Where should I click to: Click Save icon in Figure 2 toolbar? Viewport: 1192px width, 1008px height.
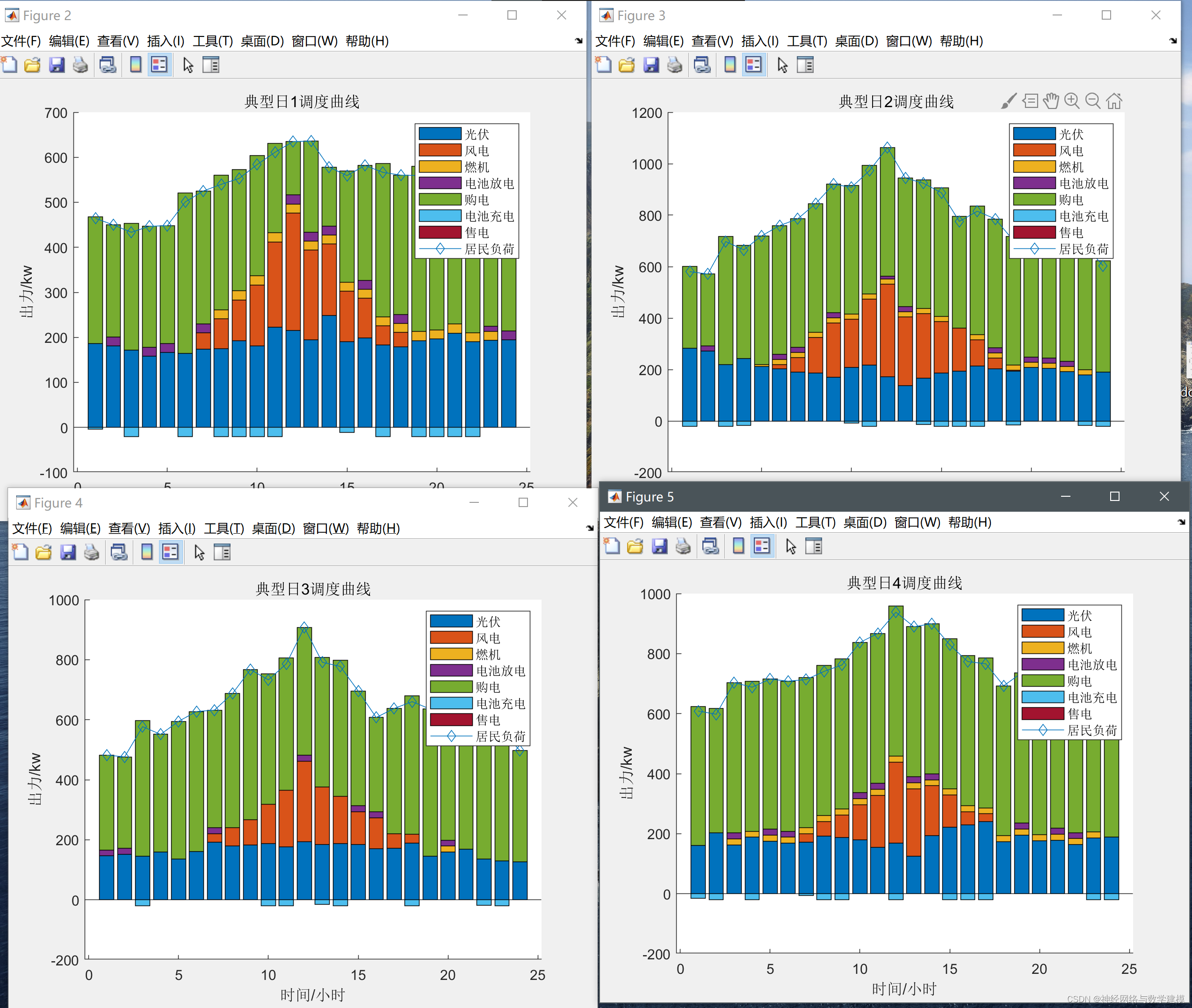point(57,65)
